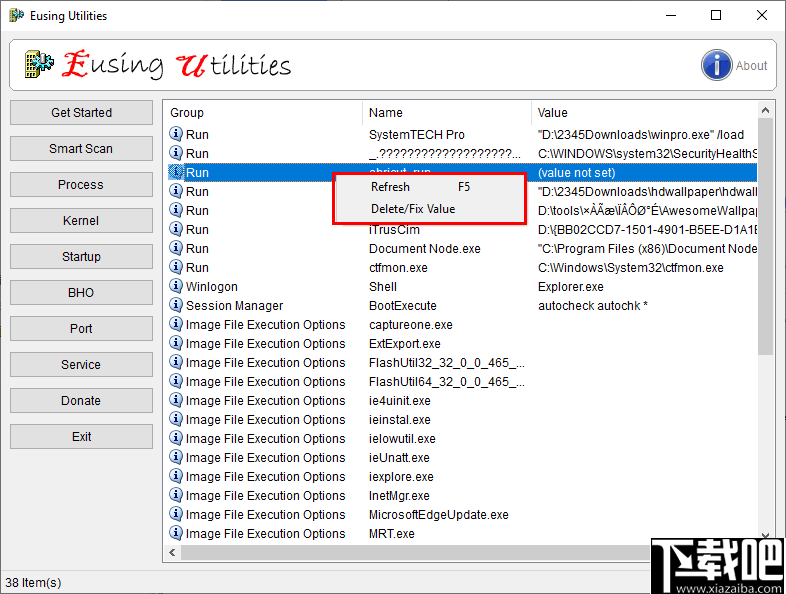Image resolution: width=786 pixels, height=594 pixels.
Task: Click info icon beside SystemTECH Pro row
Action: [x=175, y=134]
